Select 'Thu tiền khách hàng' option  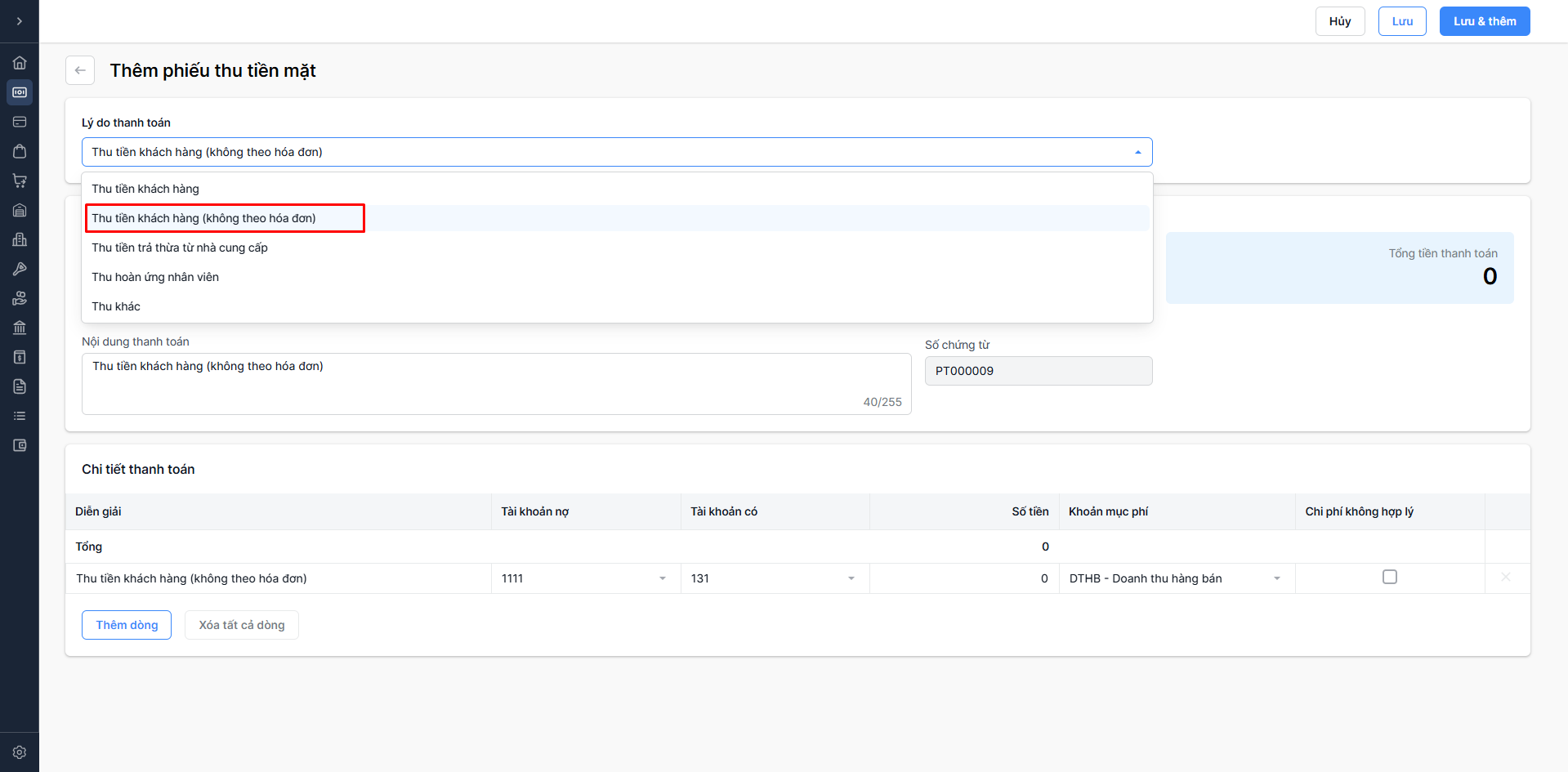[145, 189]
